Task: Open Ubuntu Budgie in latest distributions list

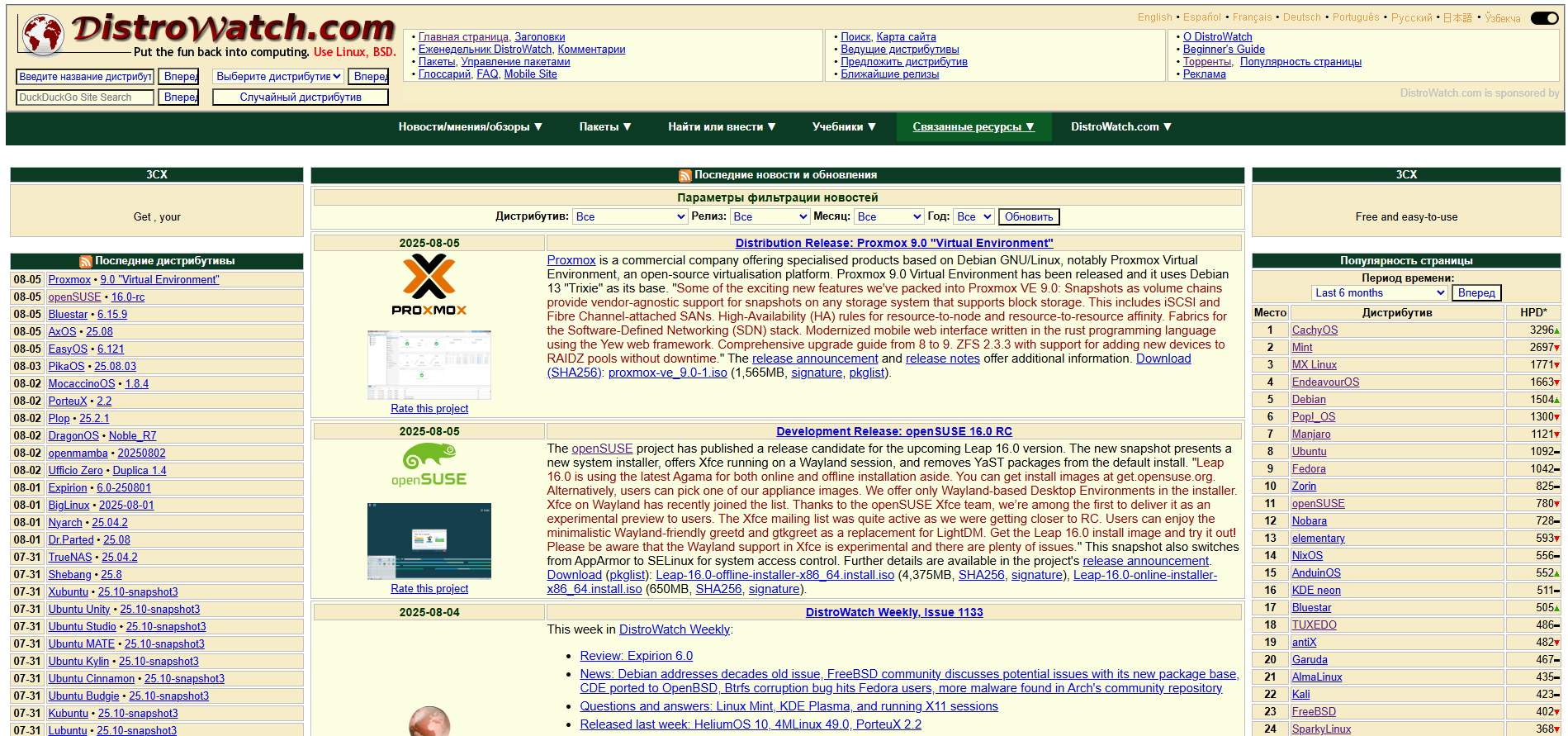Action: (x=83, y=696)
